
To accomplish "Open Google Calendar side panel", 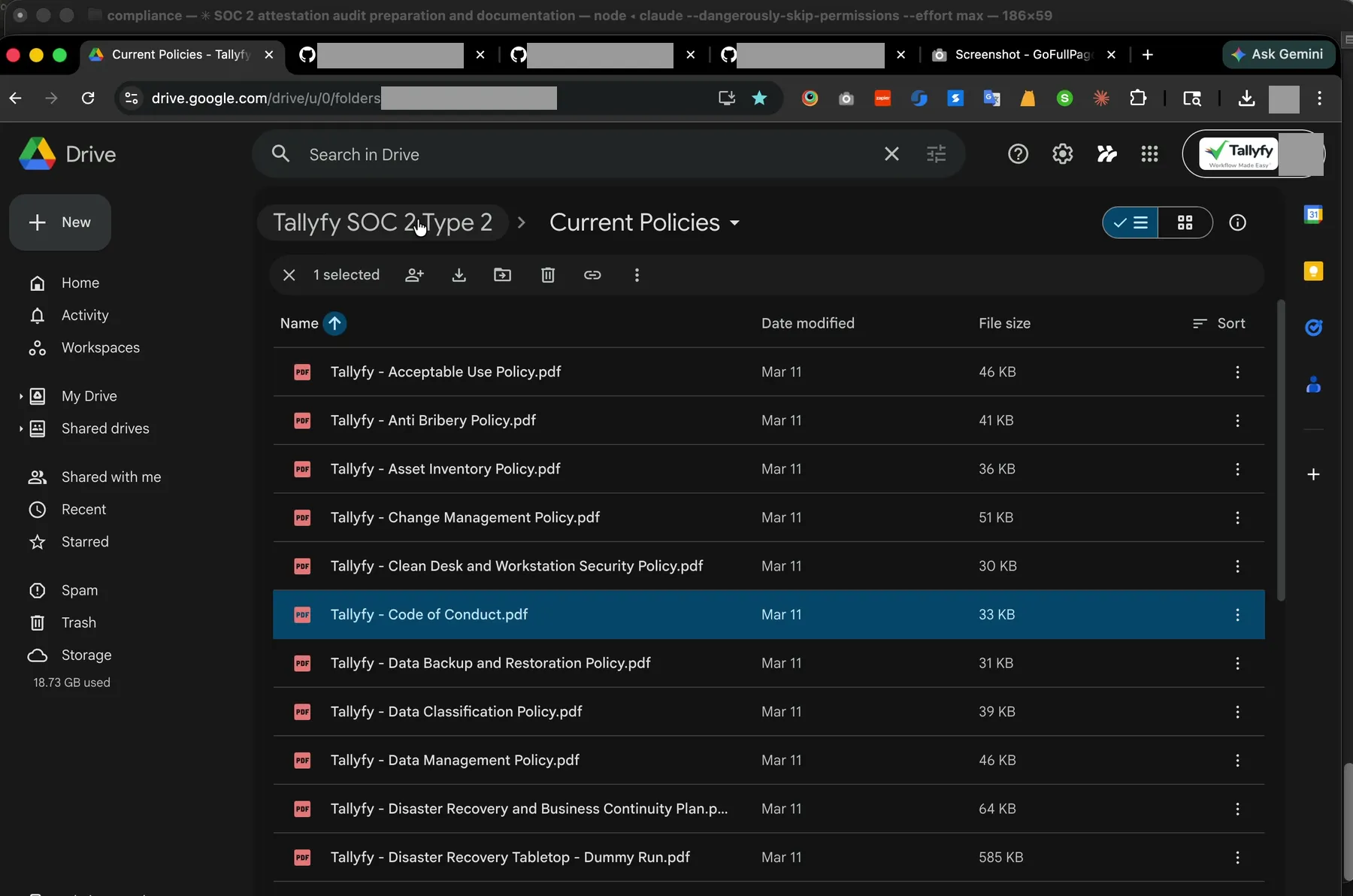I will coord(1313,214).
